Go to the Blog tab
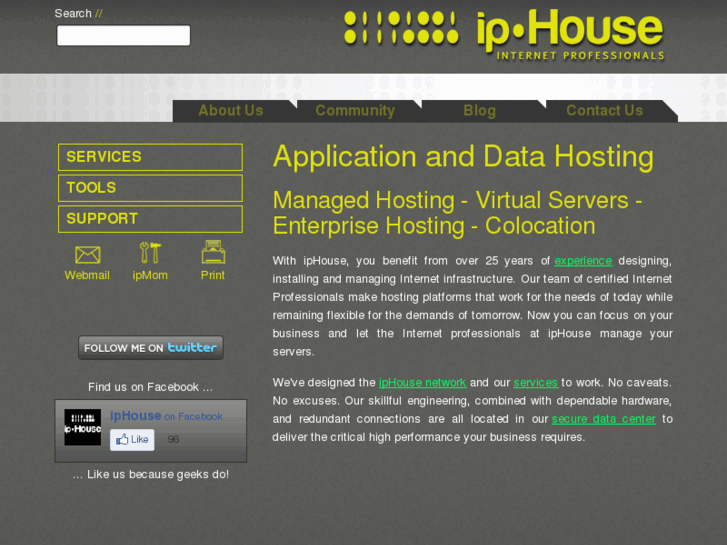This screenshot has height=545, width=727. pos(479,111)
